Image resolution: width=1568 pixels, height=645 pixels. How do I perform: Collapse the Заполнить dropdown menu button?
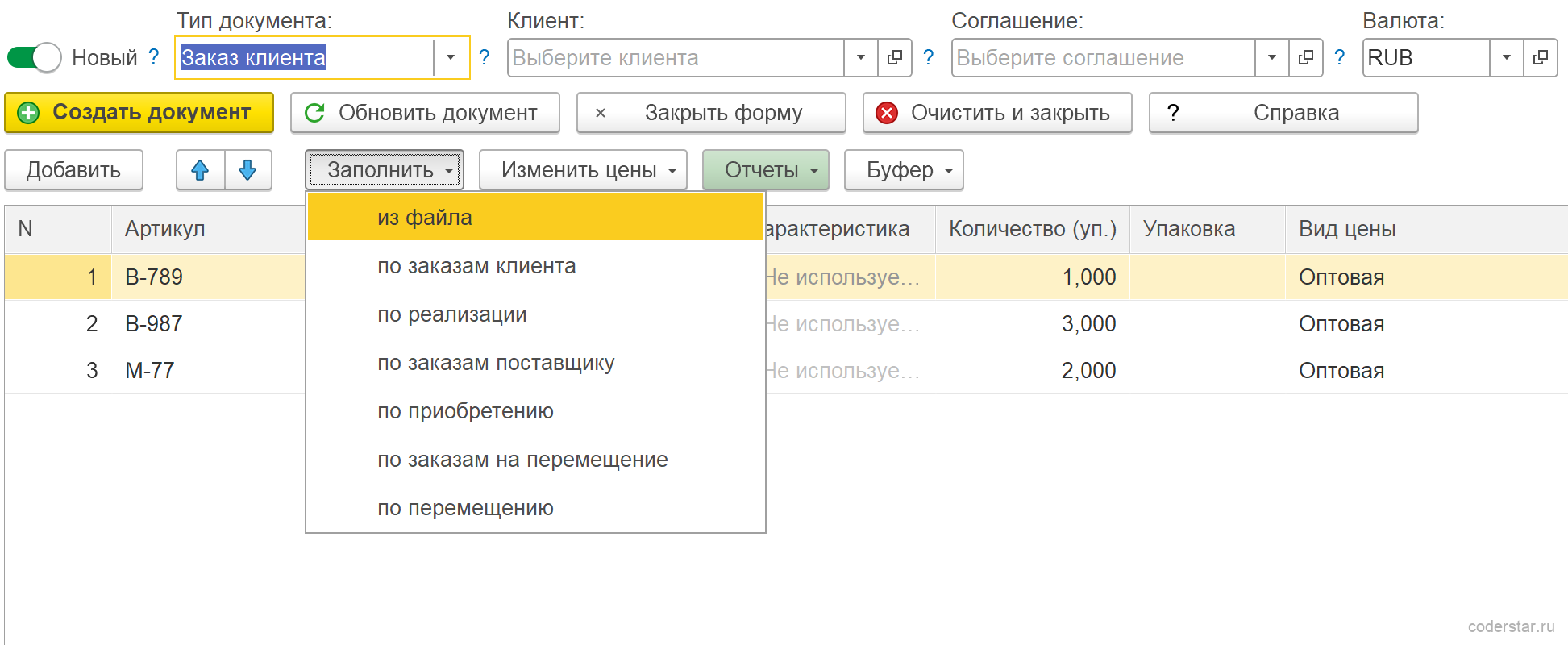(x=385, y=170)
